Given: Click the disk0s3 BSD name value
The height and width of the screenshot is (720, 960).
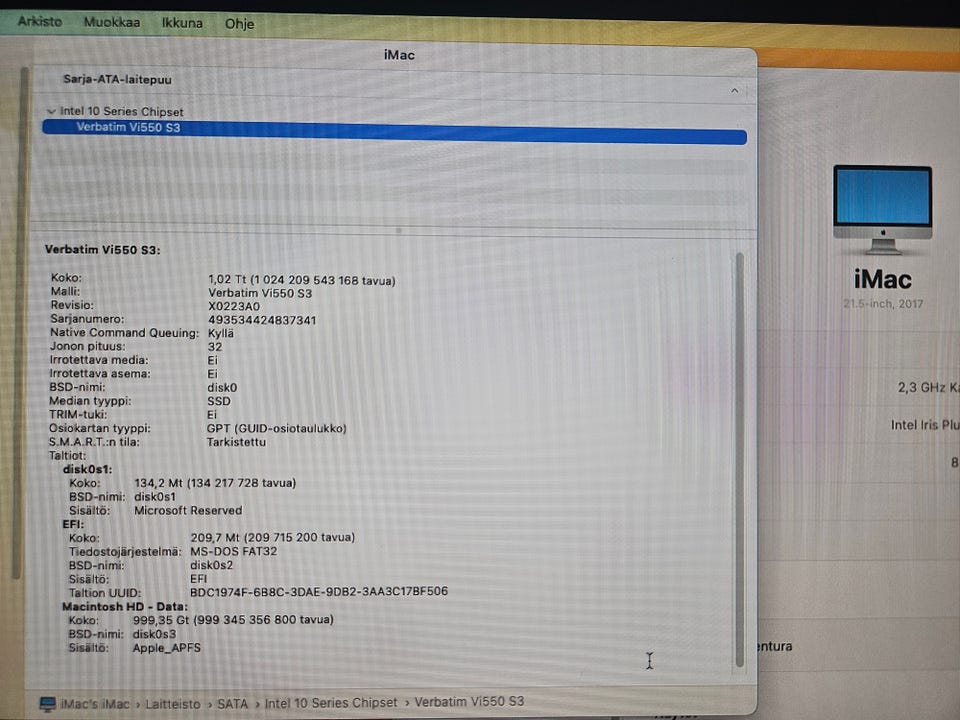Looking at the screenshot, I should pos(154,634).
